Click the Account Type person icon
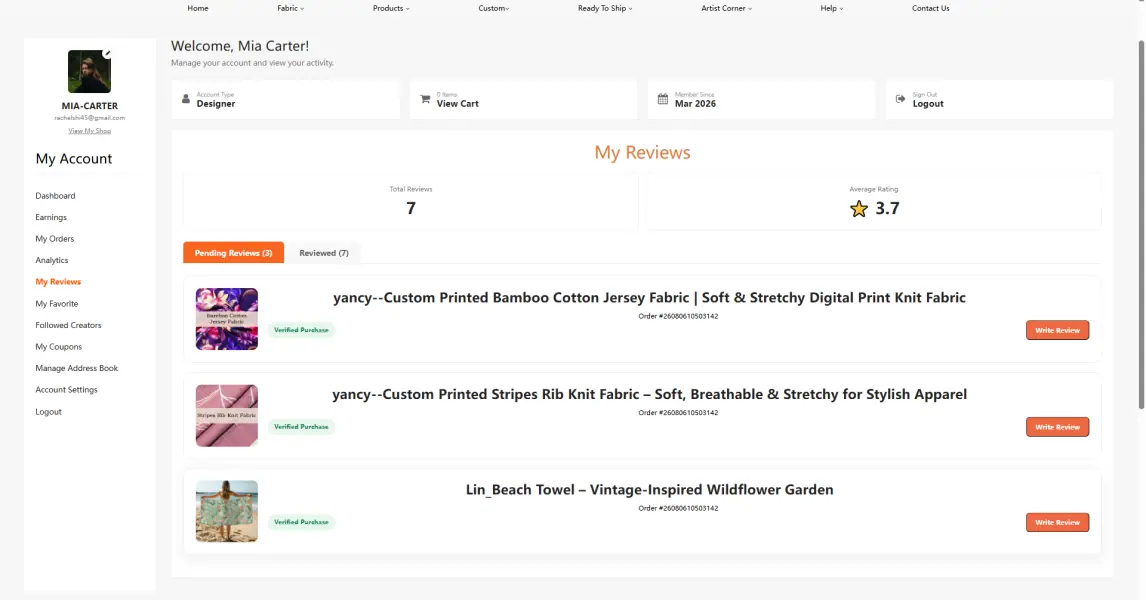 coord(186,99)
